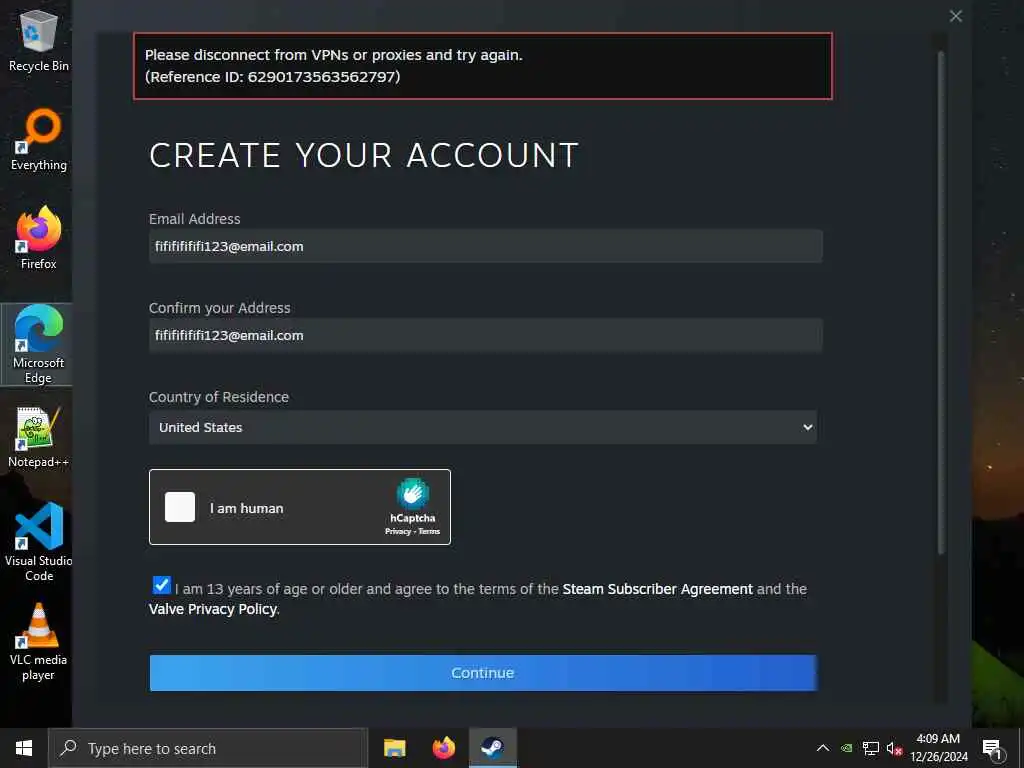The image size is (1024, 768).
Task: Open hCaptcha Privacy link
Action: coord(398,532)
